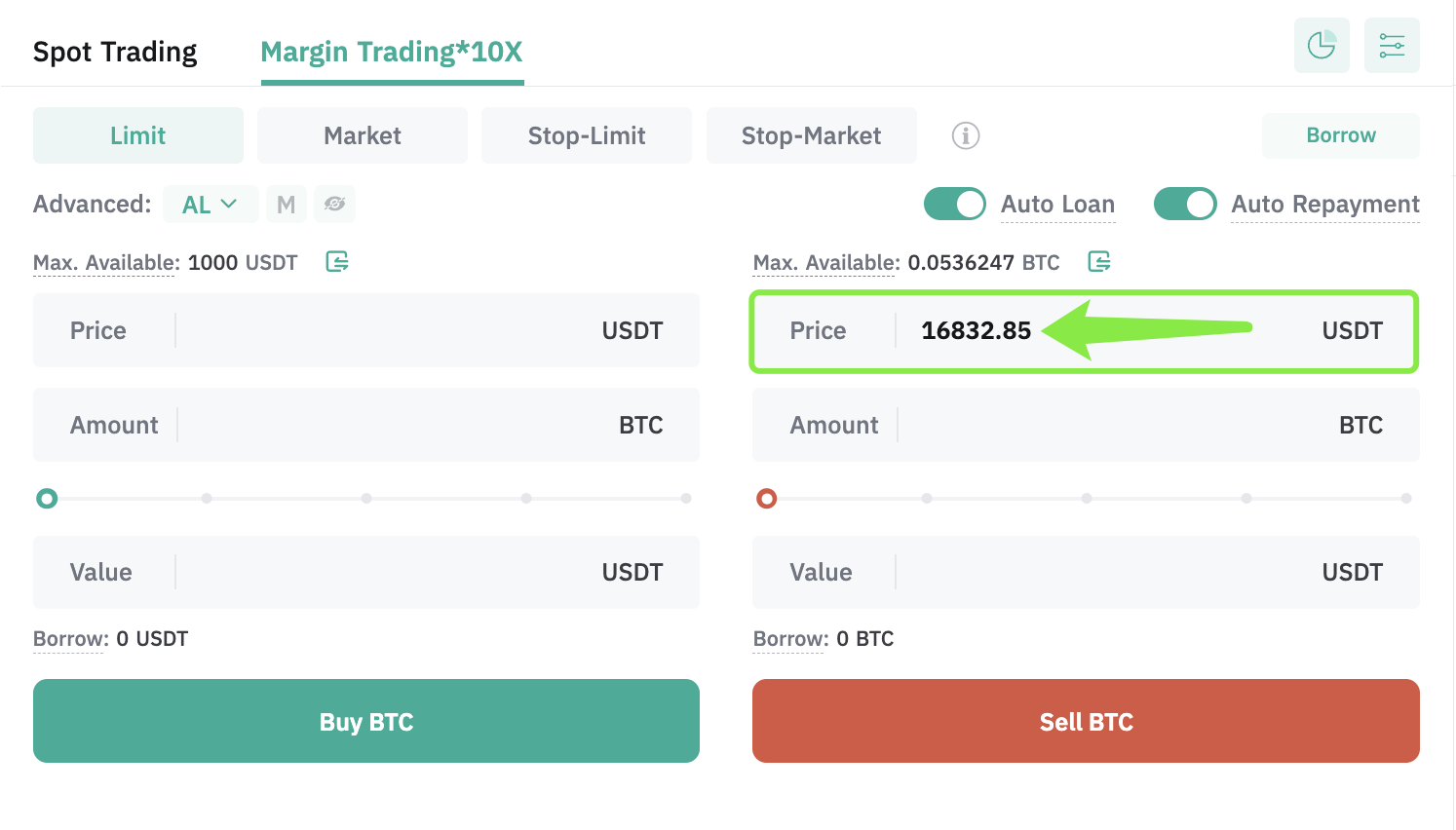The height and width of the screenshot is (830, 1456).
Task: Turn off the Auto Loan switch
Action: point(955,204)
